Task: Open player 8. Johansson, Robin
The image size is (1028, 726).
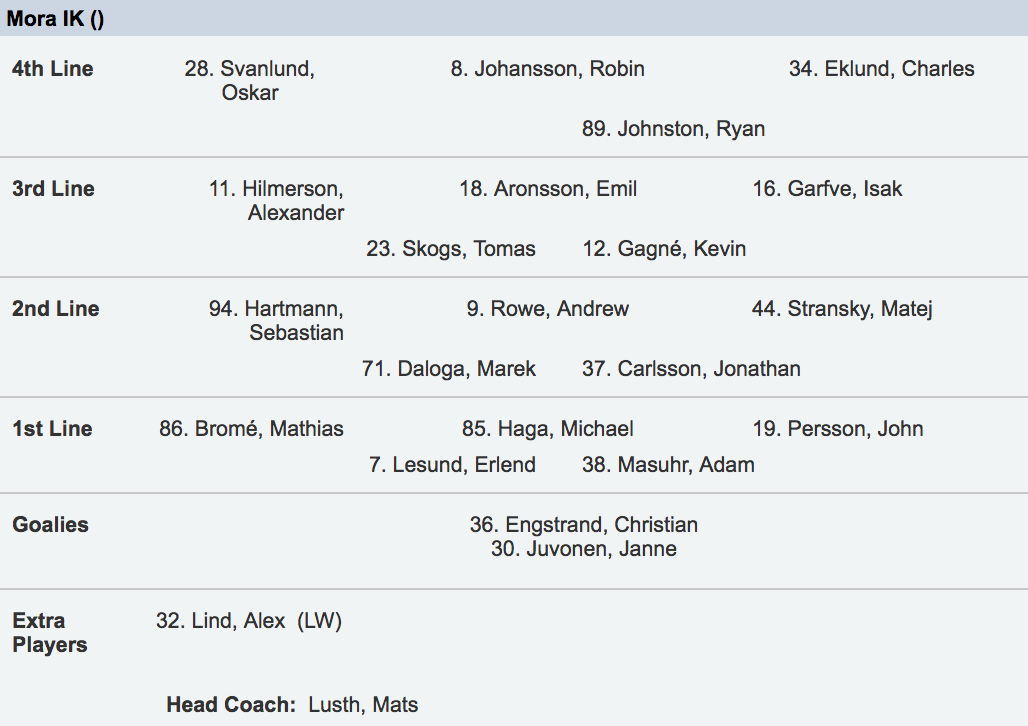Action: tap(547, 69)
